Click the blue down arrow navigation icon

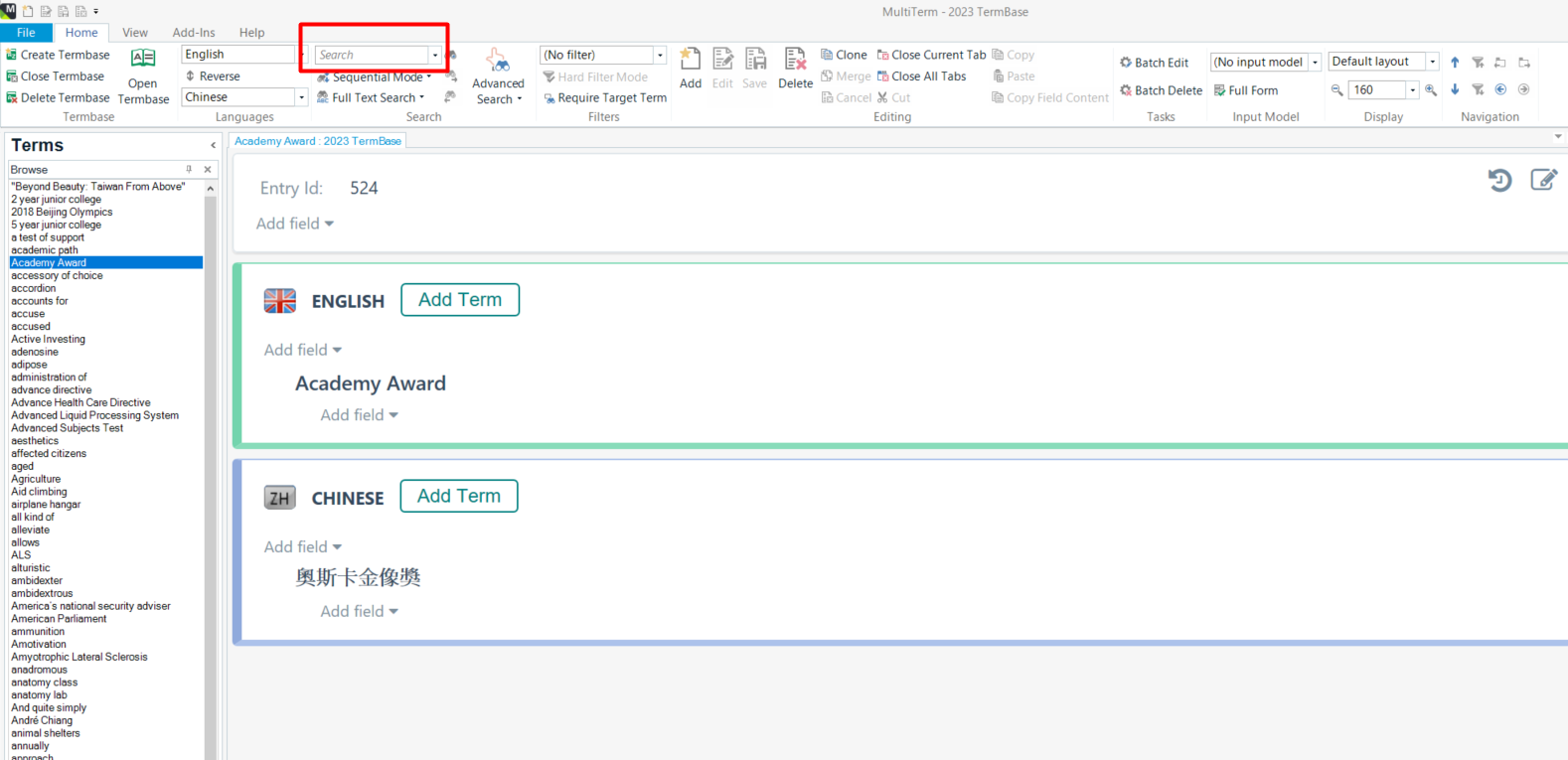tap(1455, 89)
